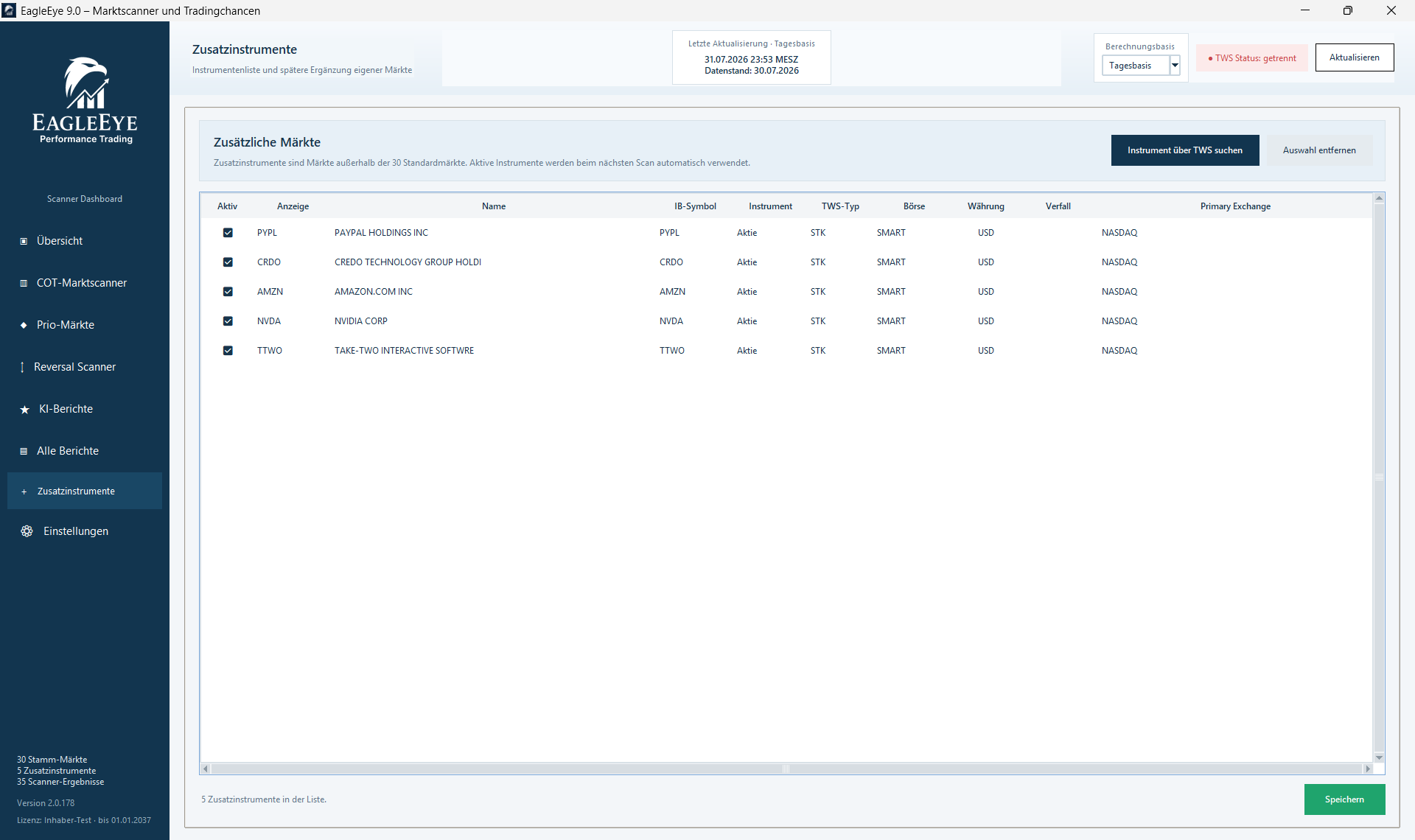
Task: Click the Alle Berichte list icon
Action: pyautogui.click(x=24, y=451)
